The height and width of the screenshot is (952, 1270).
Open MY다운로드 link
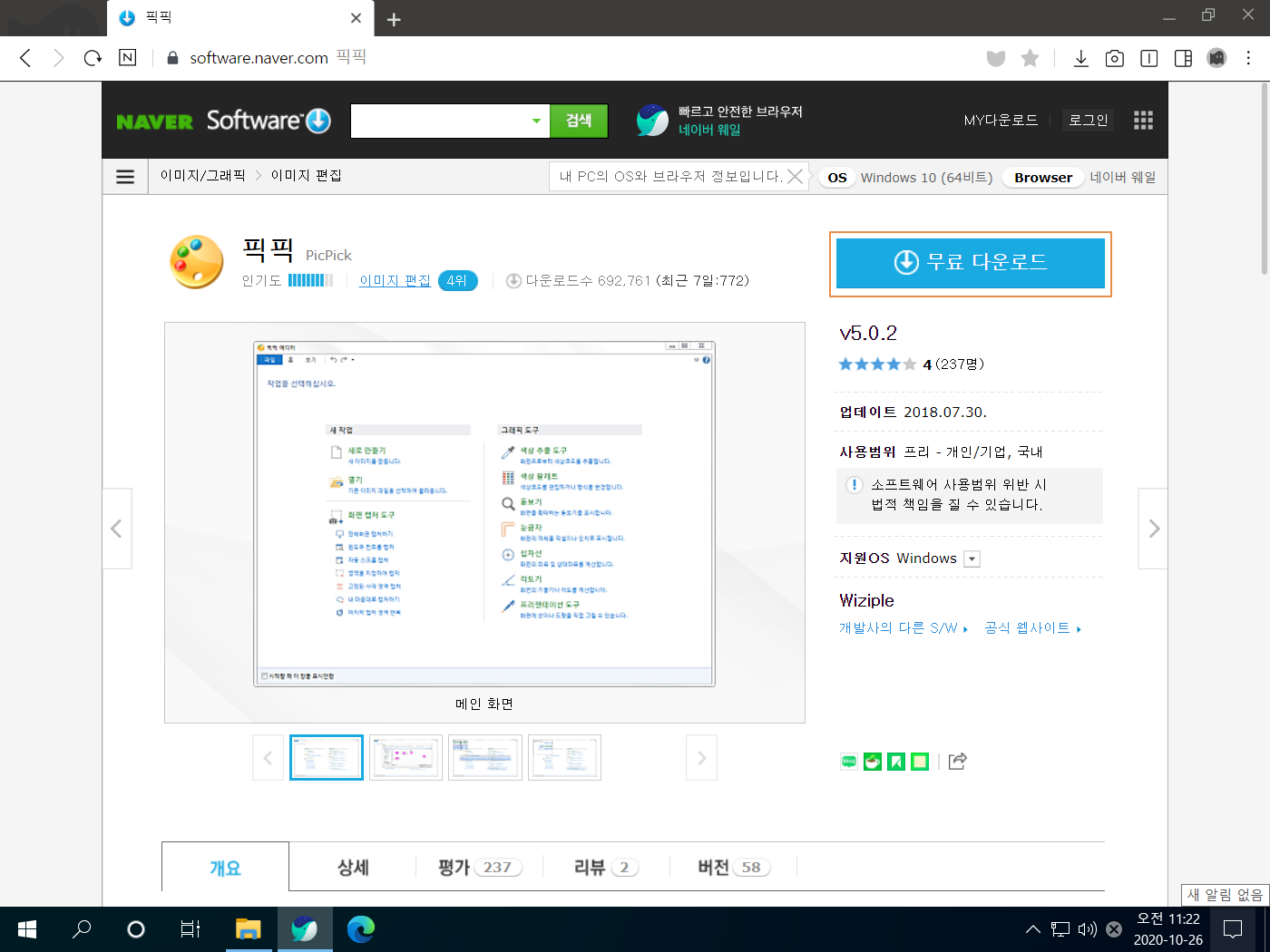[1001, 120]
